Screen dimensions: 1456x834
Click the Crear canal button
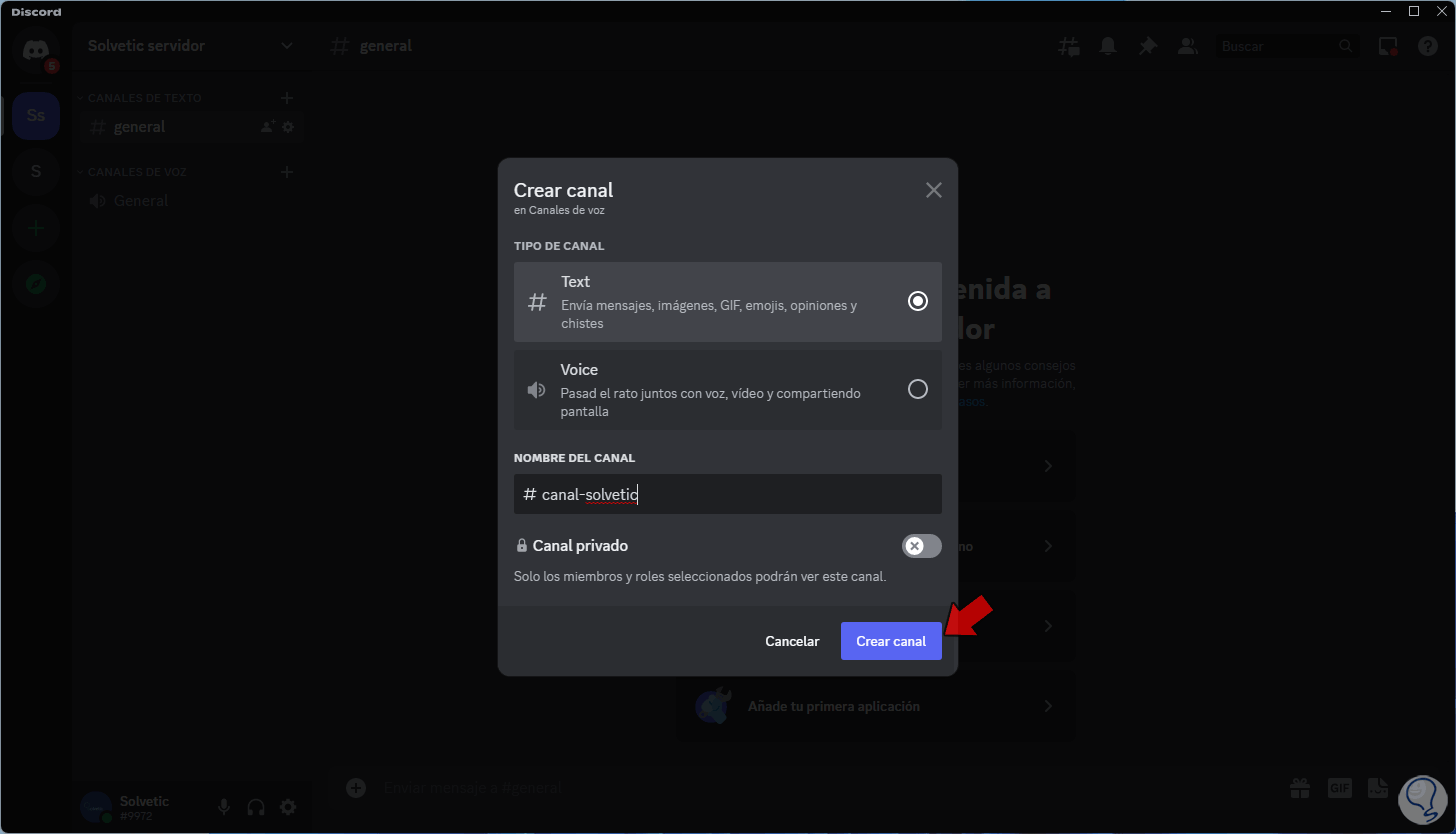(x=891, y=641)
